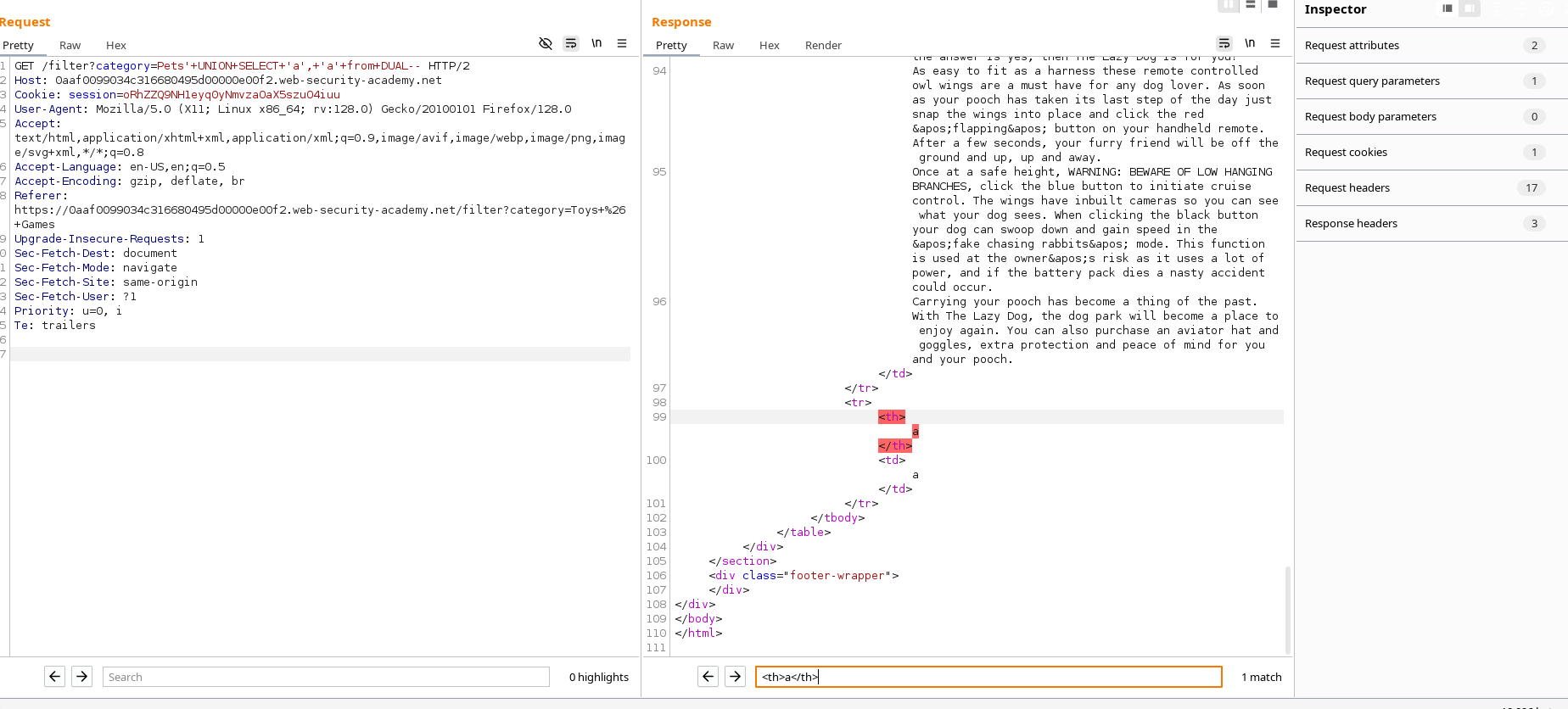
Task: Expand Request query parameters section
Action: tap(1431, 81)
